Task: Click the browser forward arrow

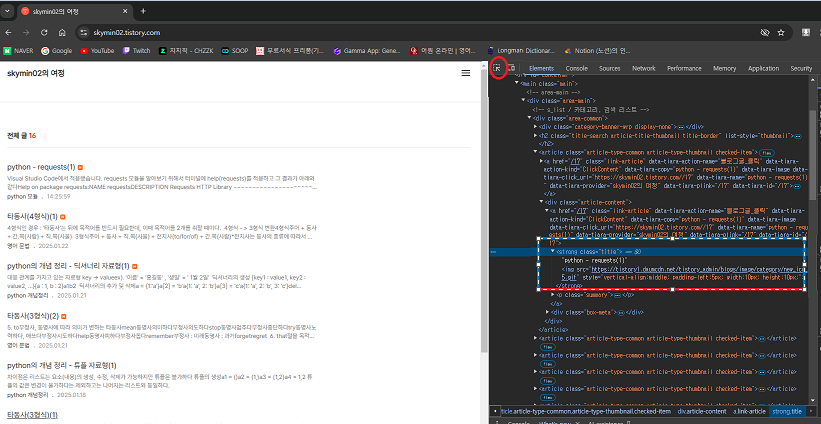Action: (x=26, y=32)
